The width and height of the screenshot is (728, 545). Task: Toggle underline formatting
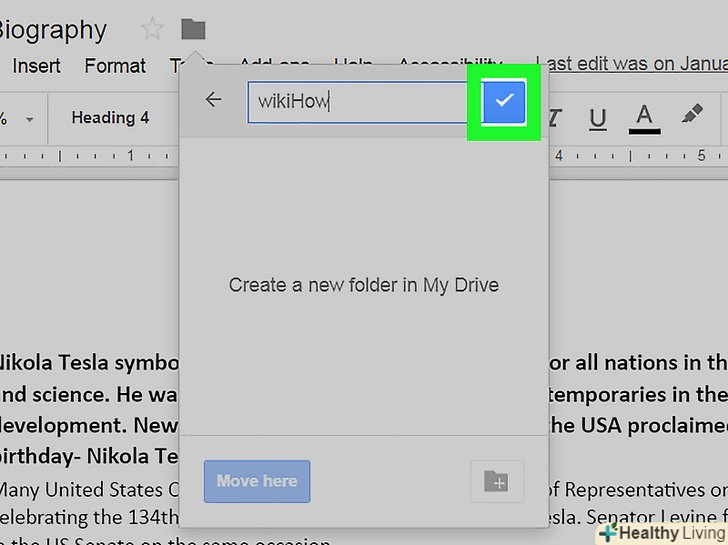tap(598, 119)
